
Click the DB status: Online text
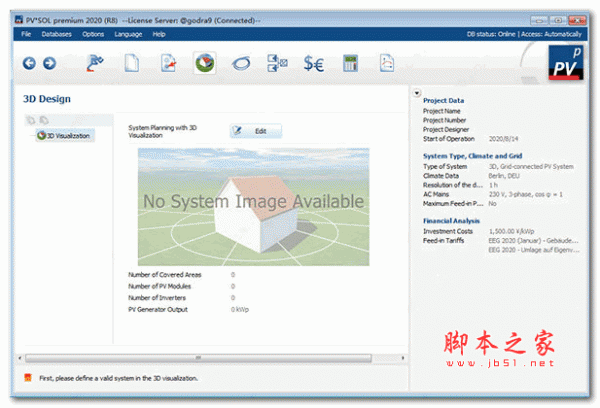tap(491, 34)
